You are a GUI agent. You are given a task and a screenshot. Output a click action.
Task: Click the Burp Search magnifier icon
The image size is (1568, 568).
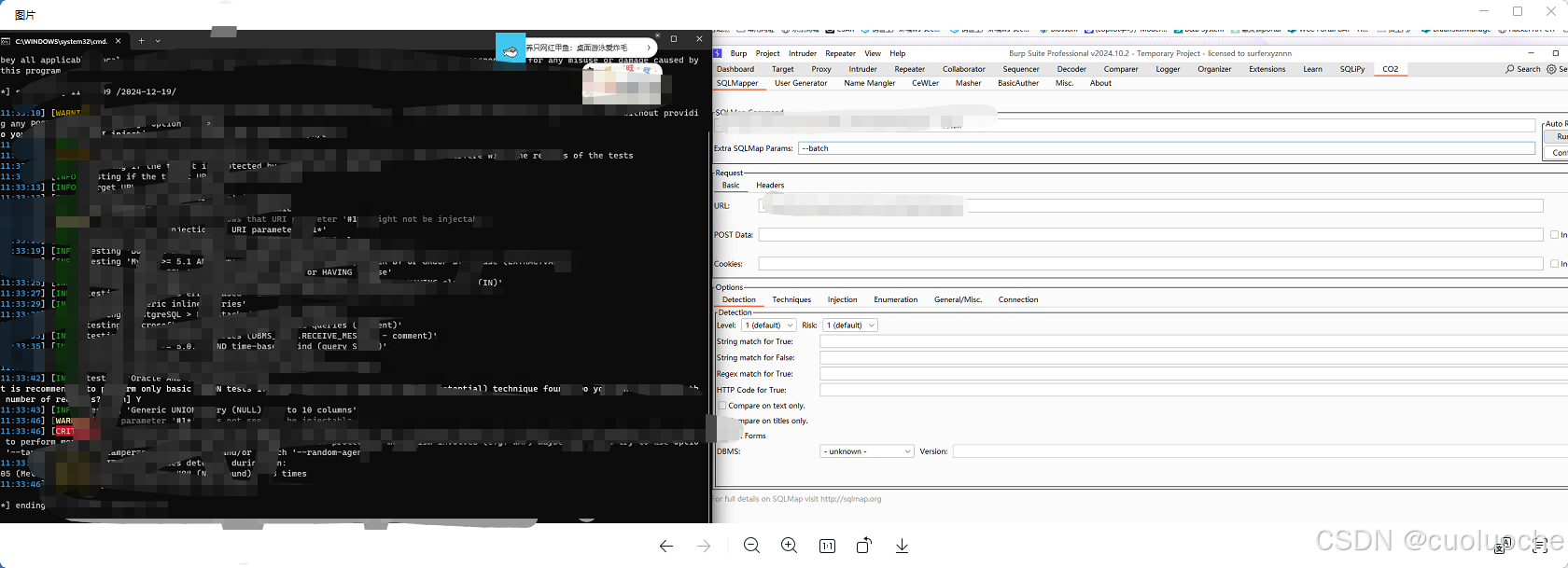click(x=1510, y=69)
